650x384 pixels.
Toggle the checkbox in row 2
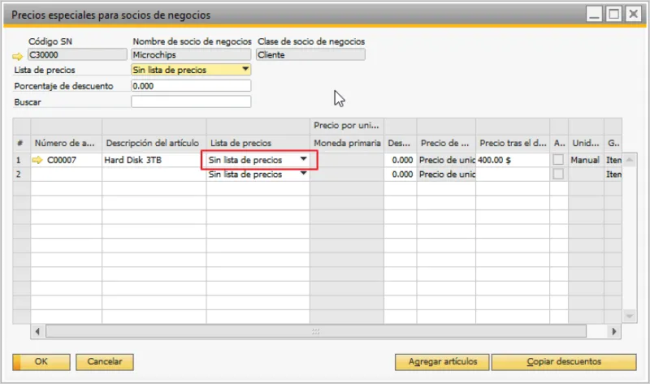[x=558, y=174]
